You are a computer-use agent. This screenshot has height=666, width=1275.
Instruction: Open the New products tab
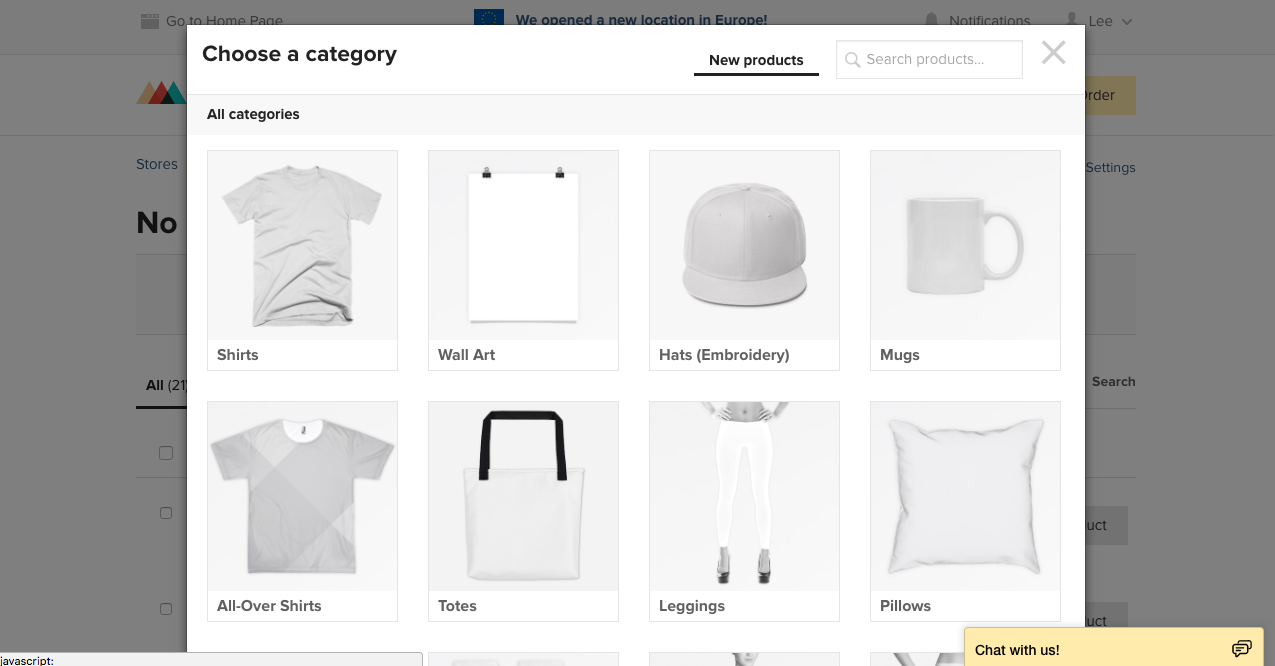coord(756,60)
